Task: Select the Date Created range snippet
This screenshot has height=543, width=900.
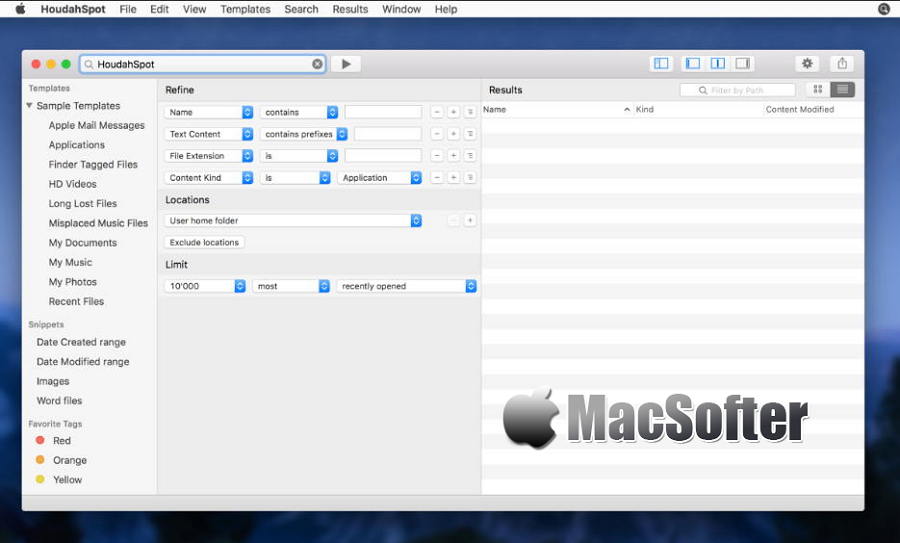Action: coord(81,342)
